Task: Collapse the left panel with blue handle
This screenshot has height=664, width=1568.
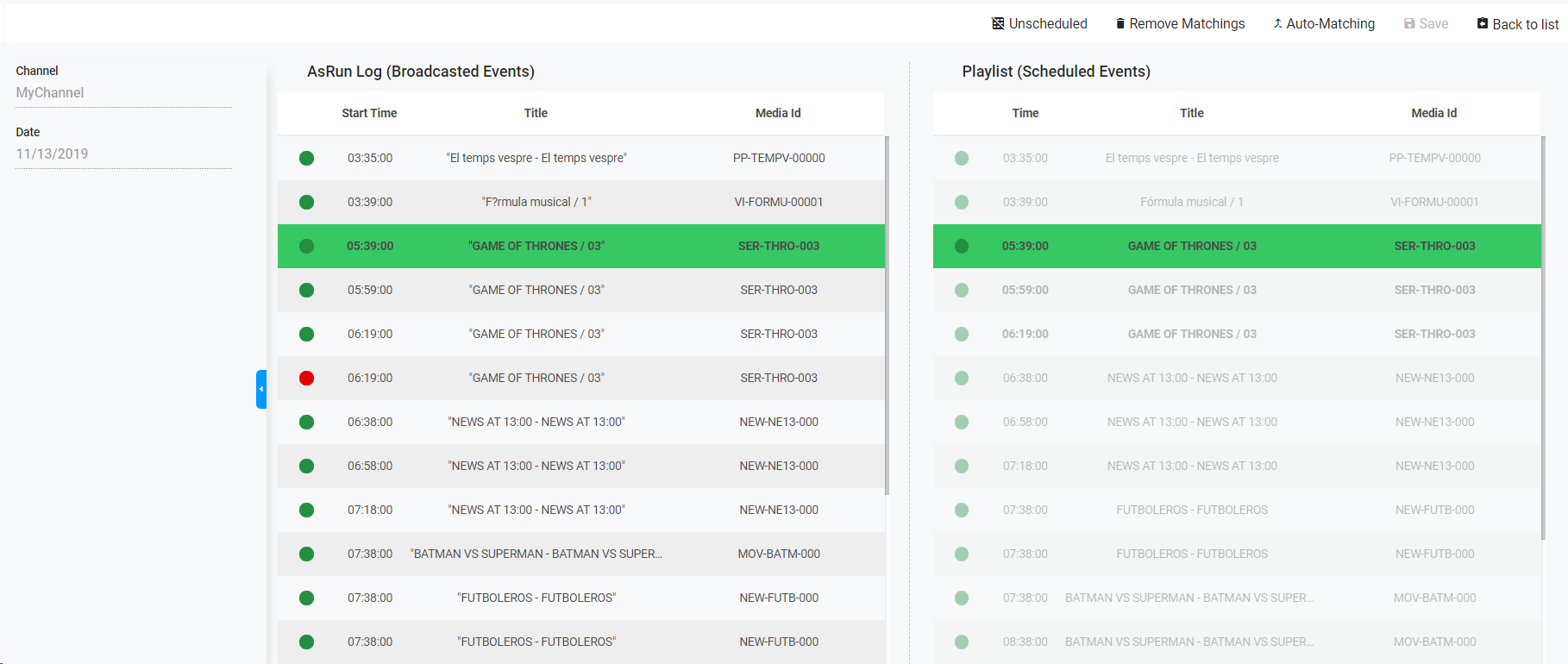Action: click(260, 389)
